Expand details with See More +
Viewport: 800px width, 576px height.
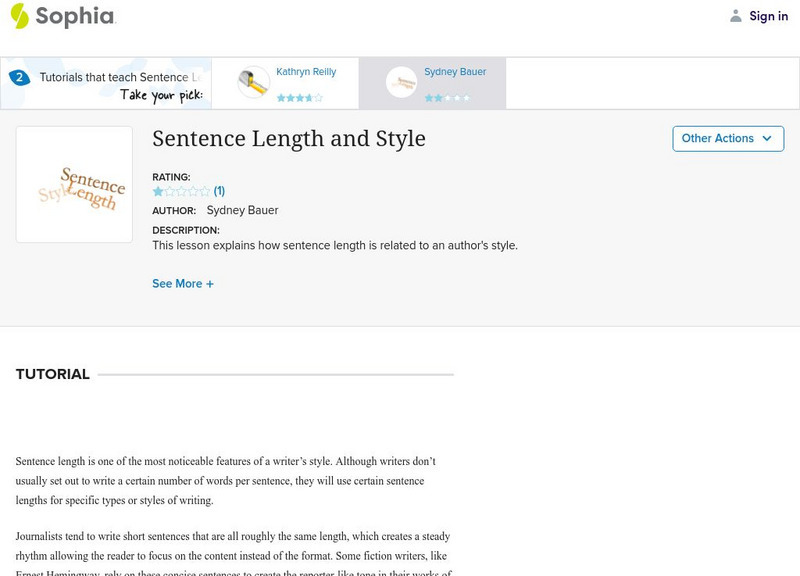coord(183,284)
